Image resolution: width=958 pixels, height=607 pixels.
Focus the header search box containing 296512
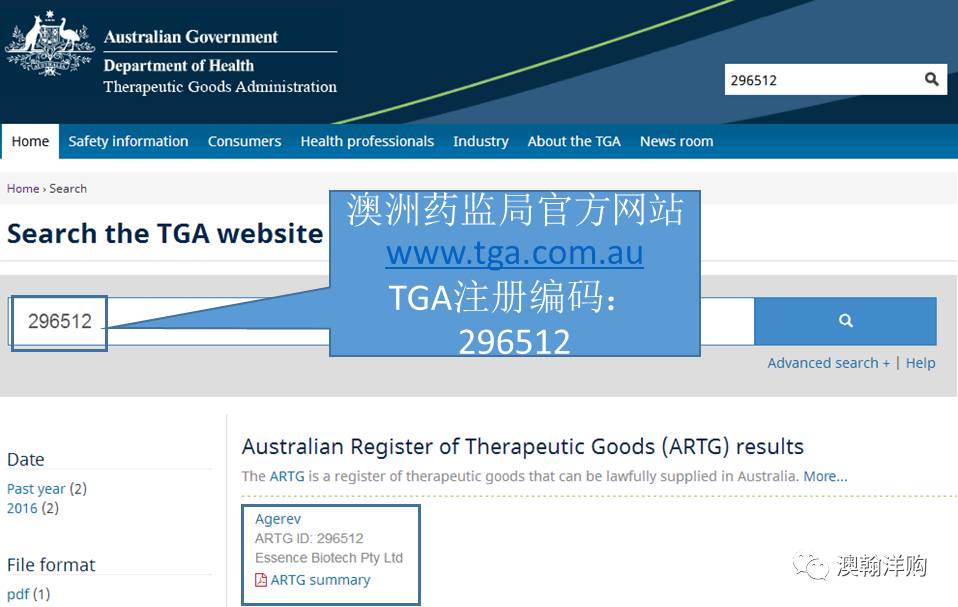coord(836,79)
